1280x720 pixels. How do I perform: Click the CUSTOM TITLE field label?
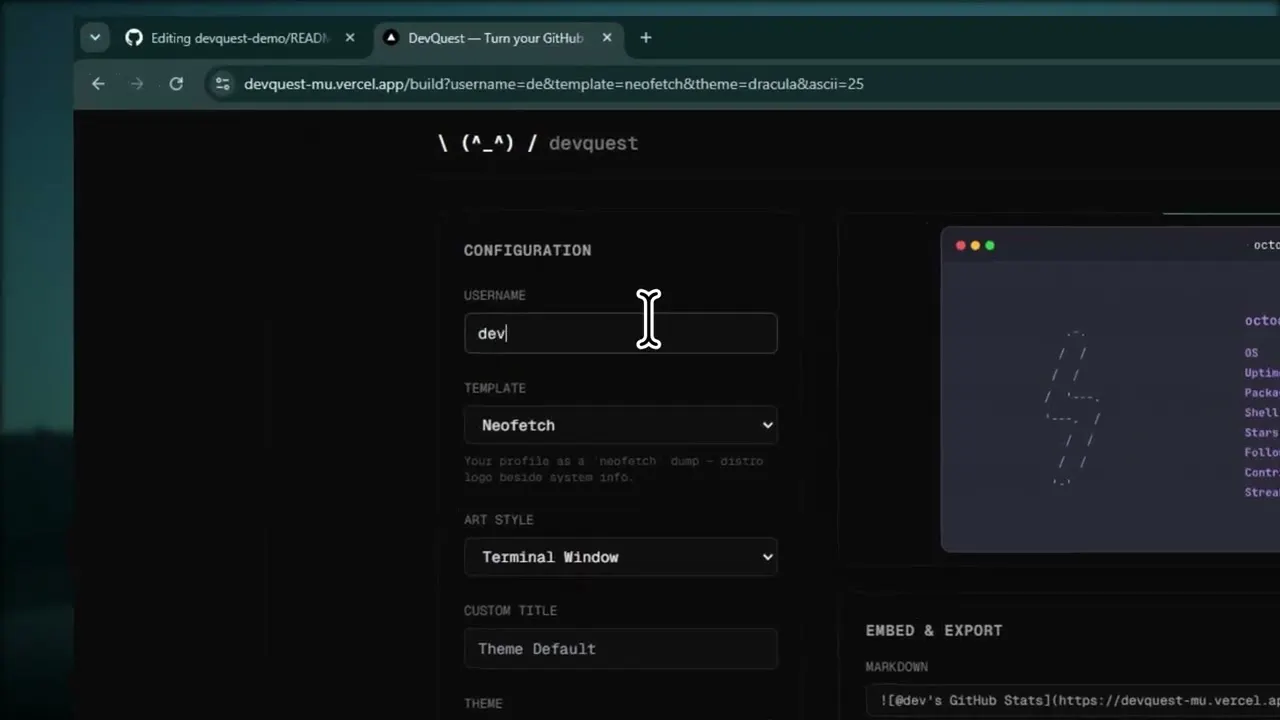pos(510,611)
